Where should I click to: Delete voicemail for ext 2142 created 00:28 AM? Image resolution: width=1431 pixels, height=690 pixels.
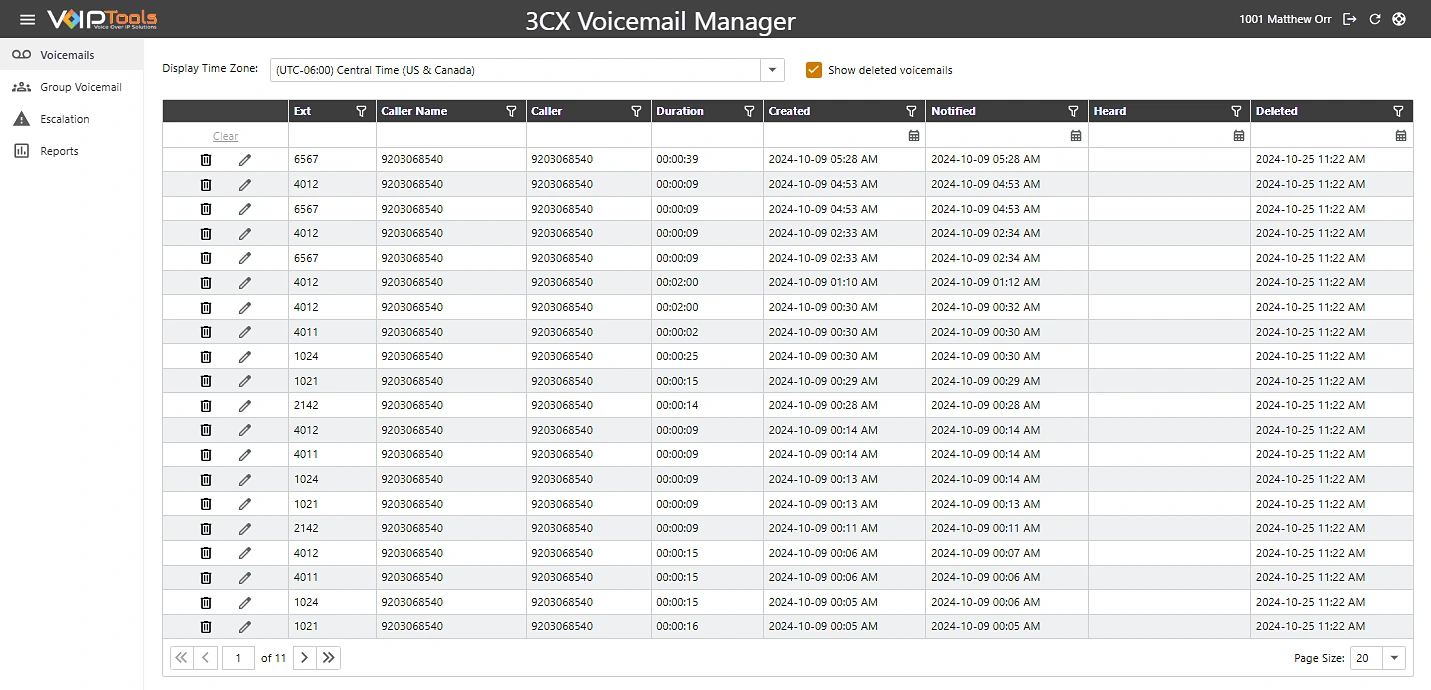[206, 406]
